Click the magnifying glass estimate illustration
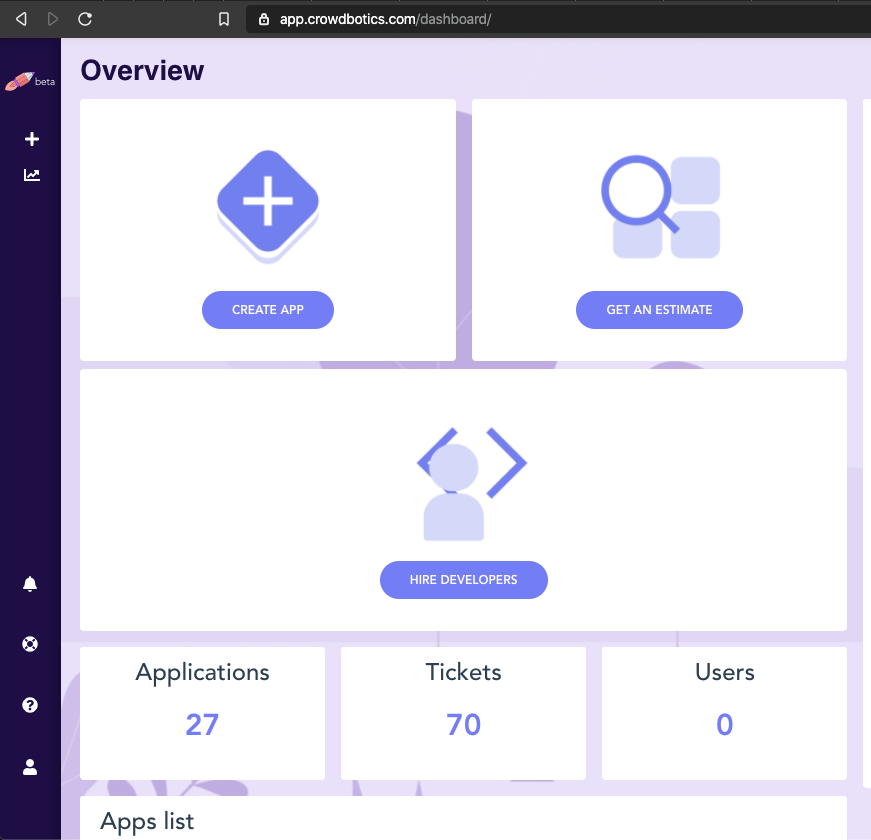871x840 pixels. 659,206
